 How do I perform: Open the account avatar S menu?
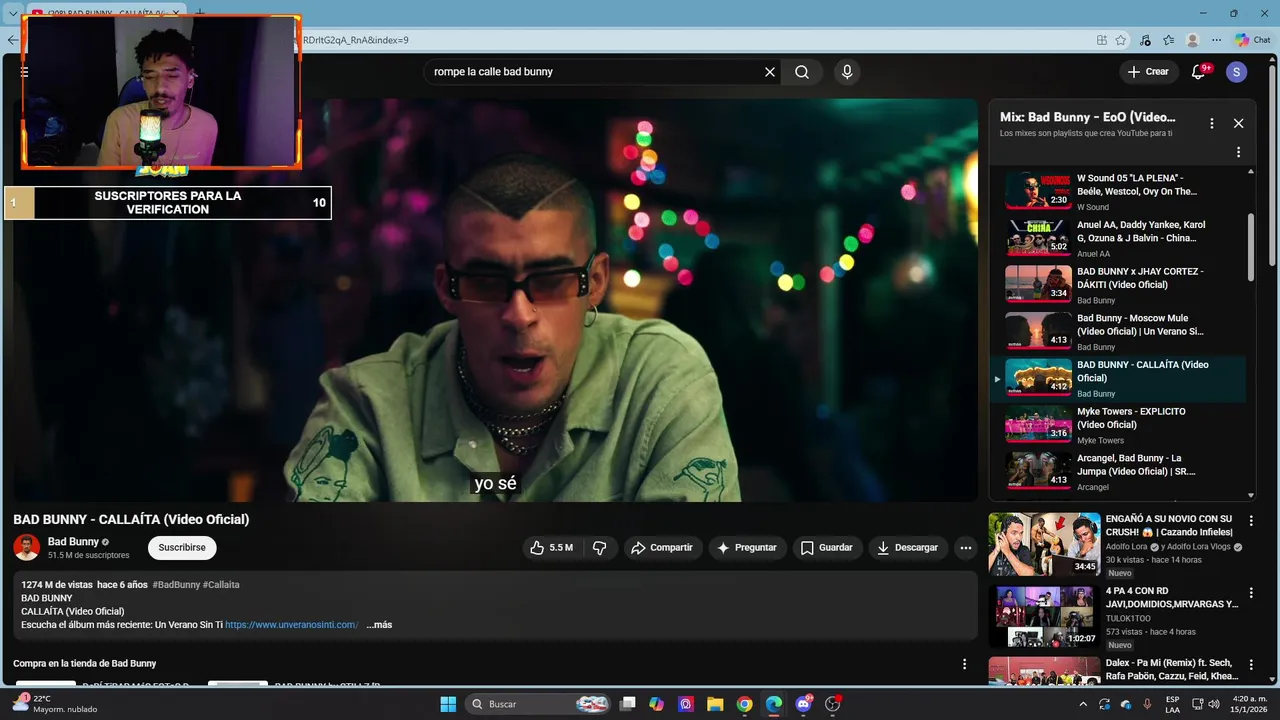point(1236,72)
